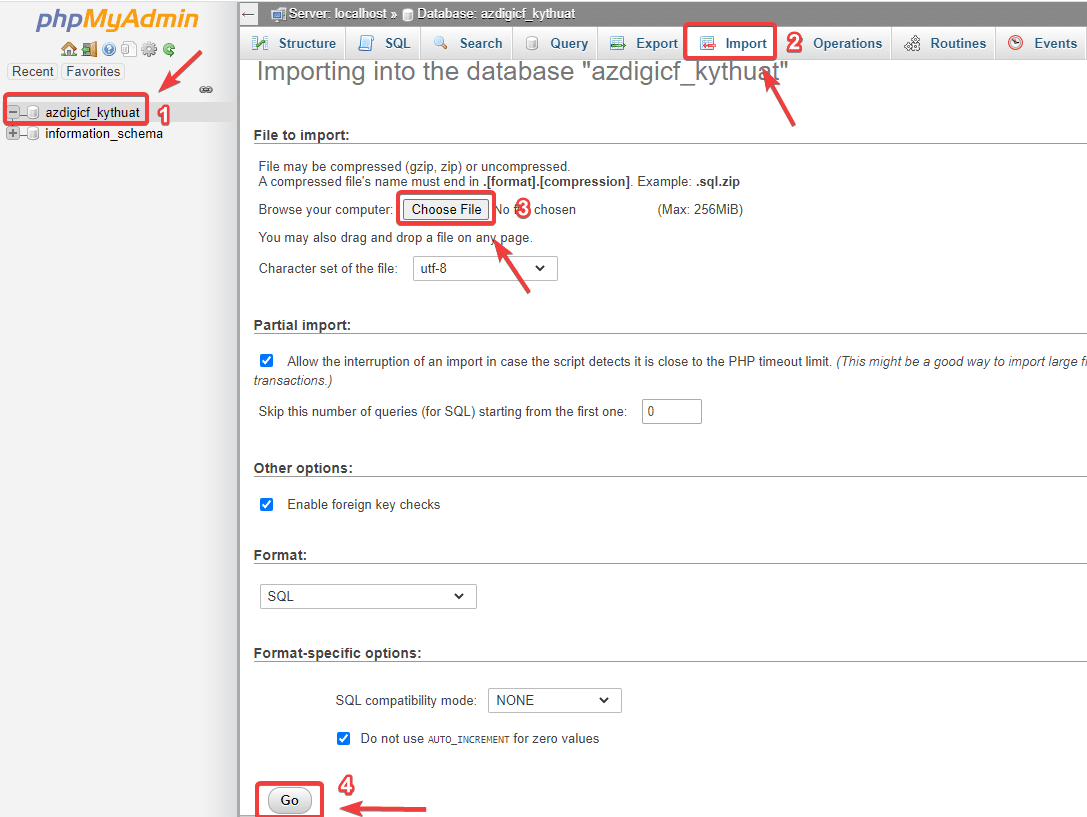Open the character set dropdown
This screenshot has width=1087, height=817.
(x=484, y=268)
